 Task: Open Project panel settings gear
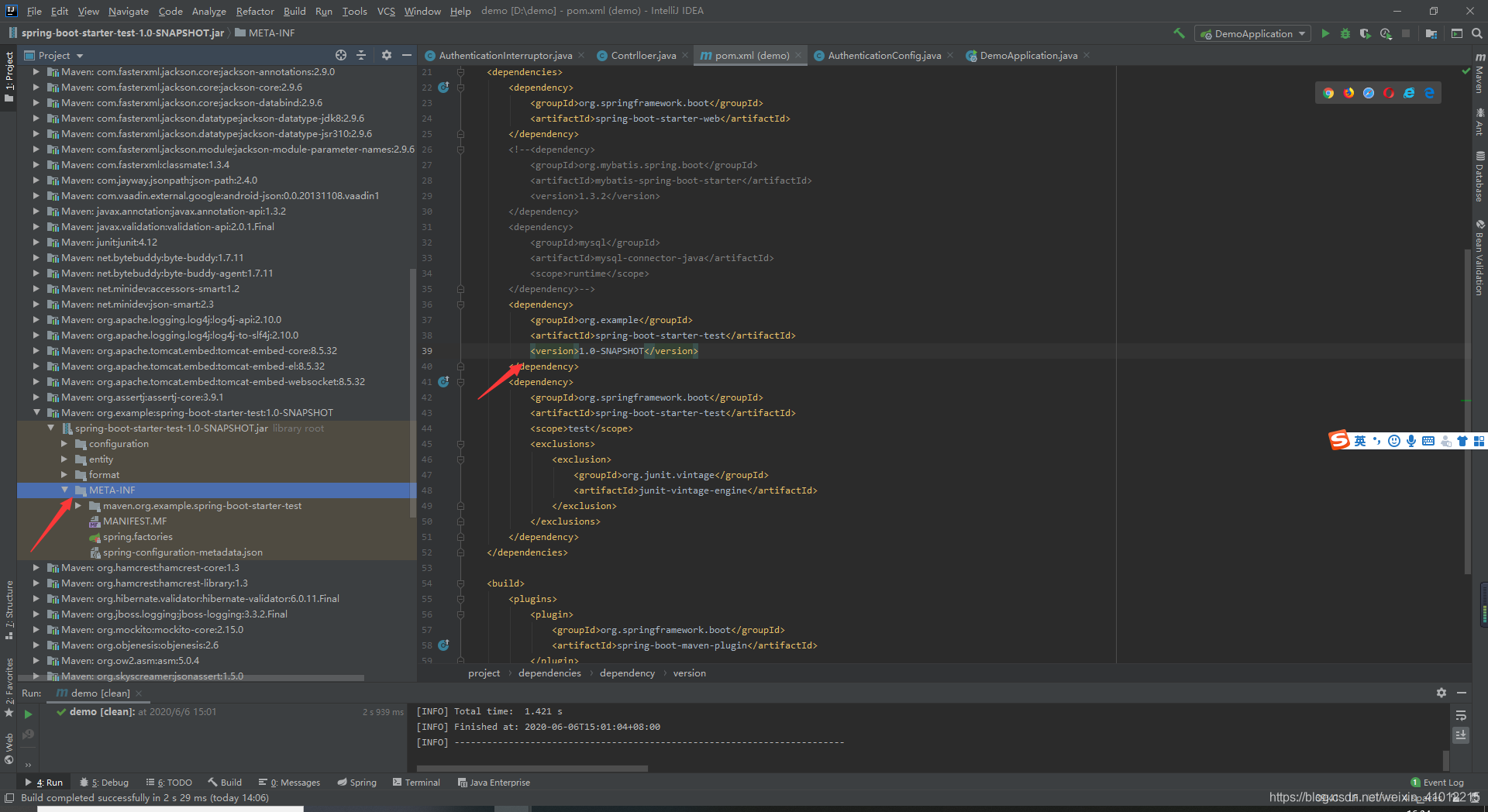click(387, 55)
